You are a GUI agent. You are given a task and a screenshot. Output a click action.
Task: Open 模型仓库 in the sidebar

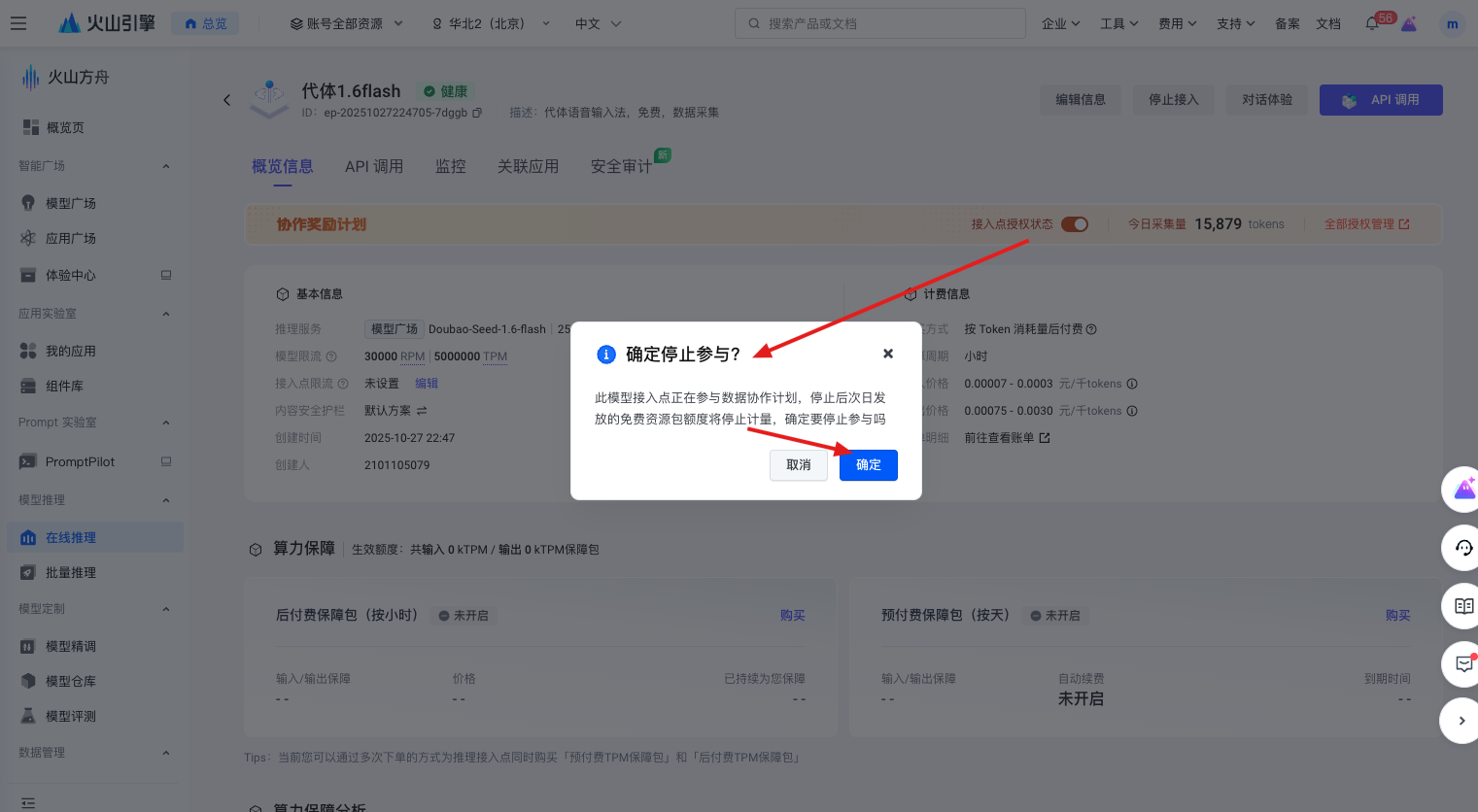pos(95,681)
